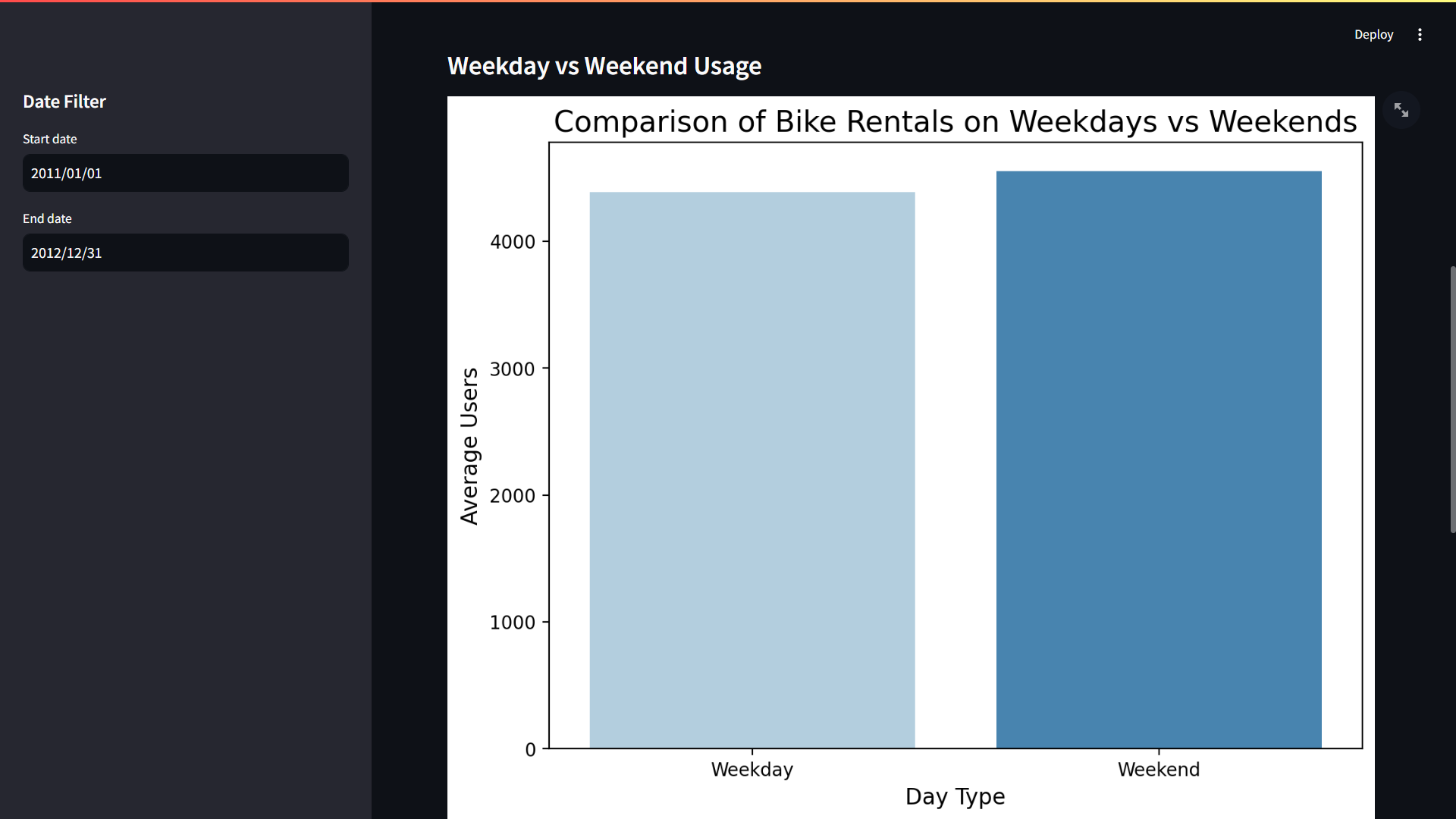The image size is (1456, 819).
Task: Click the page vertical scrollbar thumb
Action: (1452, 400)
